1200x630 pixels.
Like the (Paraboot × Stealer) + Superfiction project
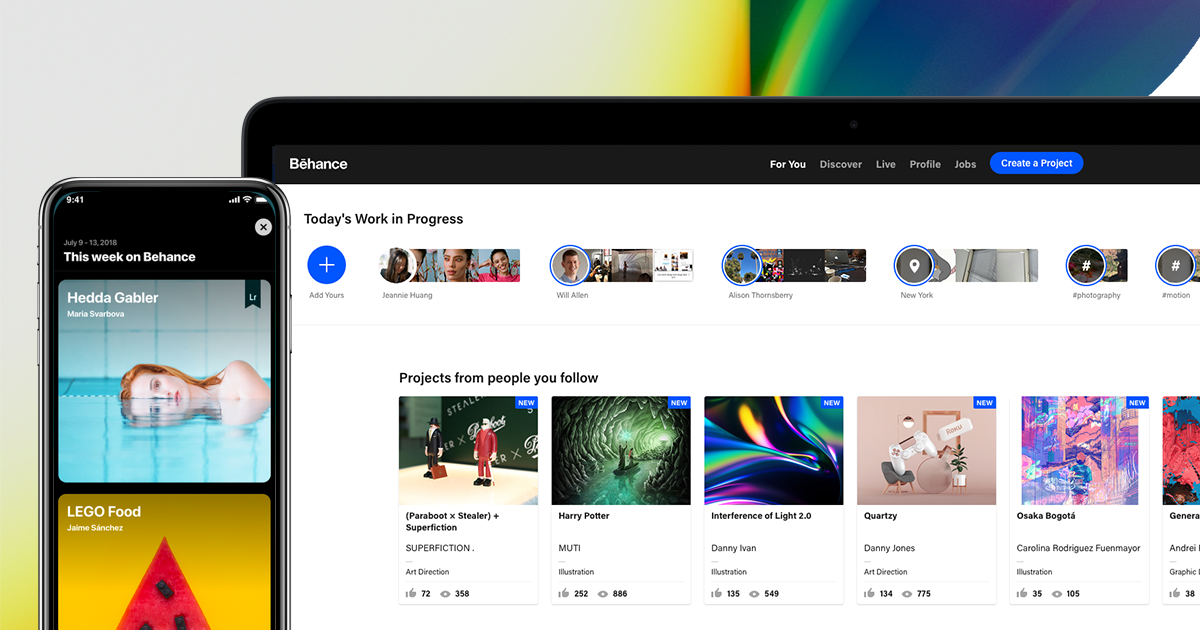click(411, 593)
